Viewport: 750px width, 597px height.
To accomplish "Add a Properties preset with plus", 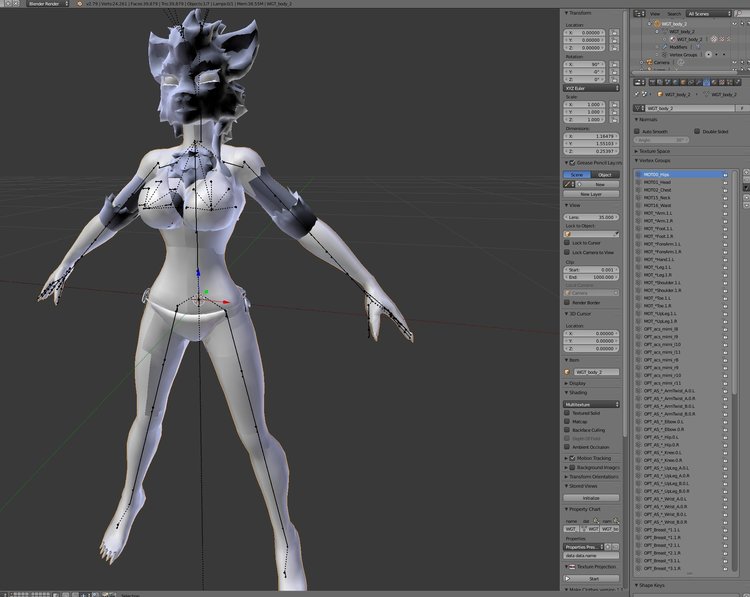I will click(608, 547).
